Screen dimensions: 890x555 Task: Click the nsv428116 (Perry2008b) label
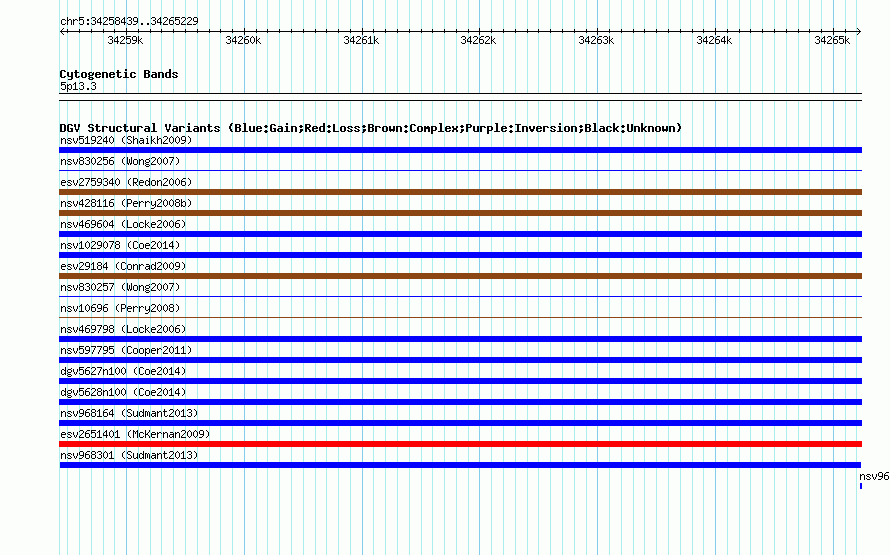pyautogui.click(x=126, y=203)
